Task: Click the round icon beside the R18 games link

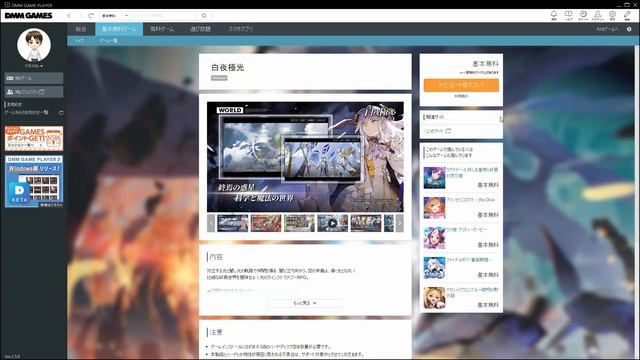Action: click(x=629, y=29)
